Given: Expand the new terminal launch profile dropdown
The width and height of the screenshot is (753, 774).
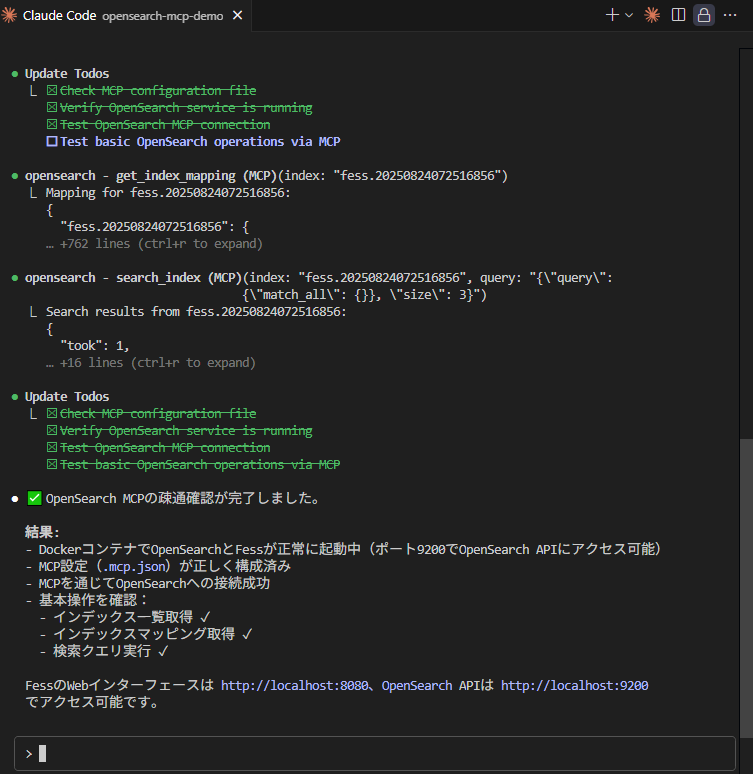Looking at the screenshot, I should tap(629, 15).
